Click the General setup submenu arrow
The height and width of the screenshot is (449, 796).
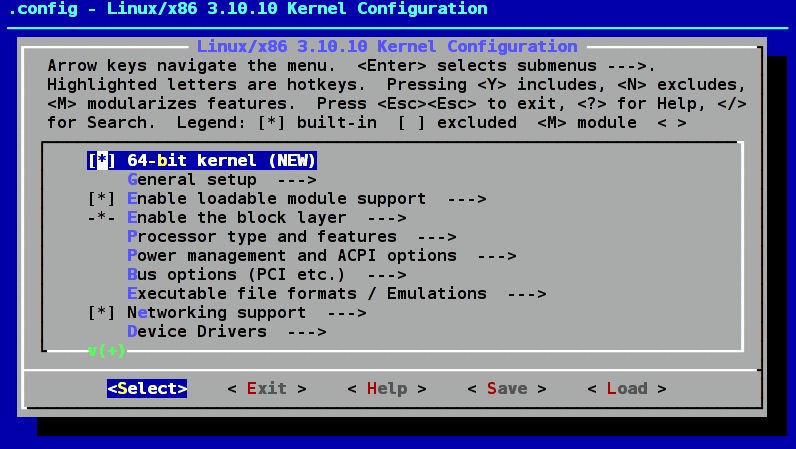(297, 180)
